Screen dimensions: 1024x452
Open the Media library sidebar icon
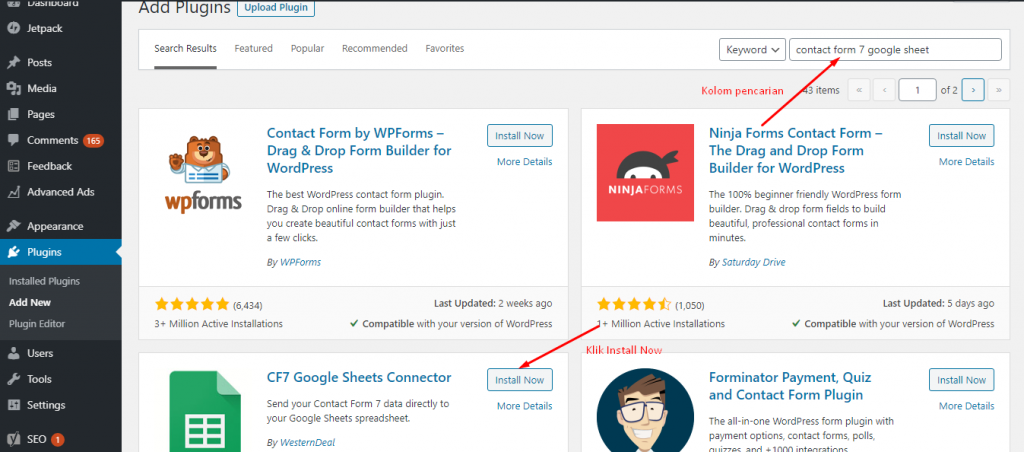[13, 88]
